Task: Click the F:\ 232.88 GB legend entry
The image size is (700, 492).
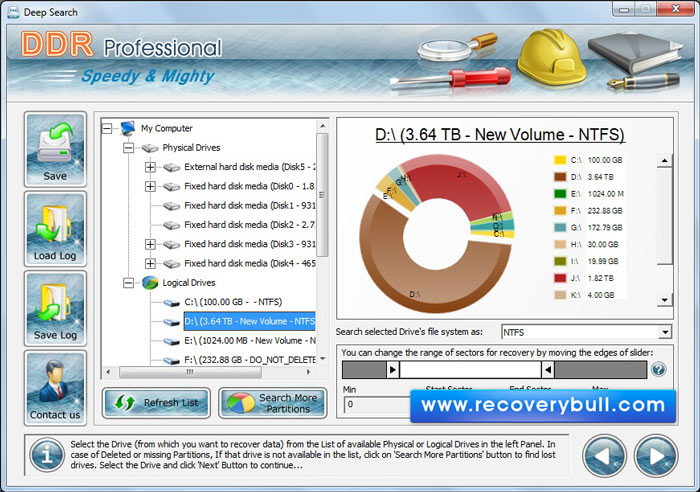Action: tap(589, 211)
